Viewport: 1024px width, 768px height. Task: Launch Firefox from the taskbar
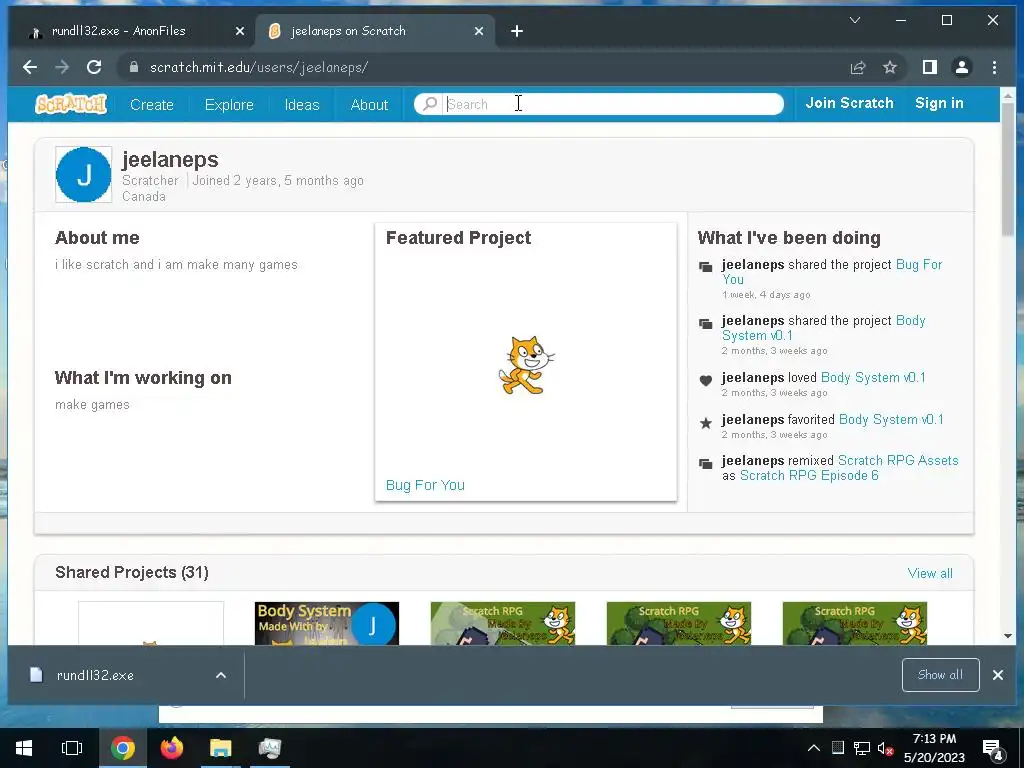tap(172, 748)
